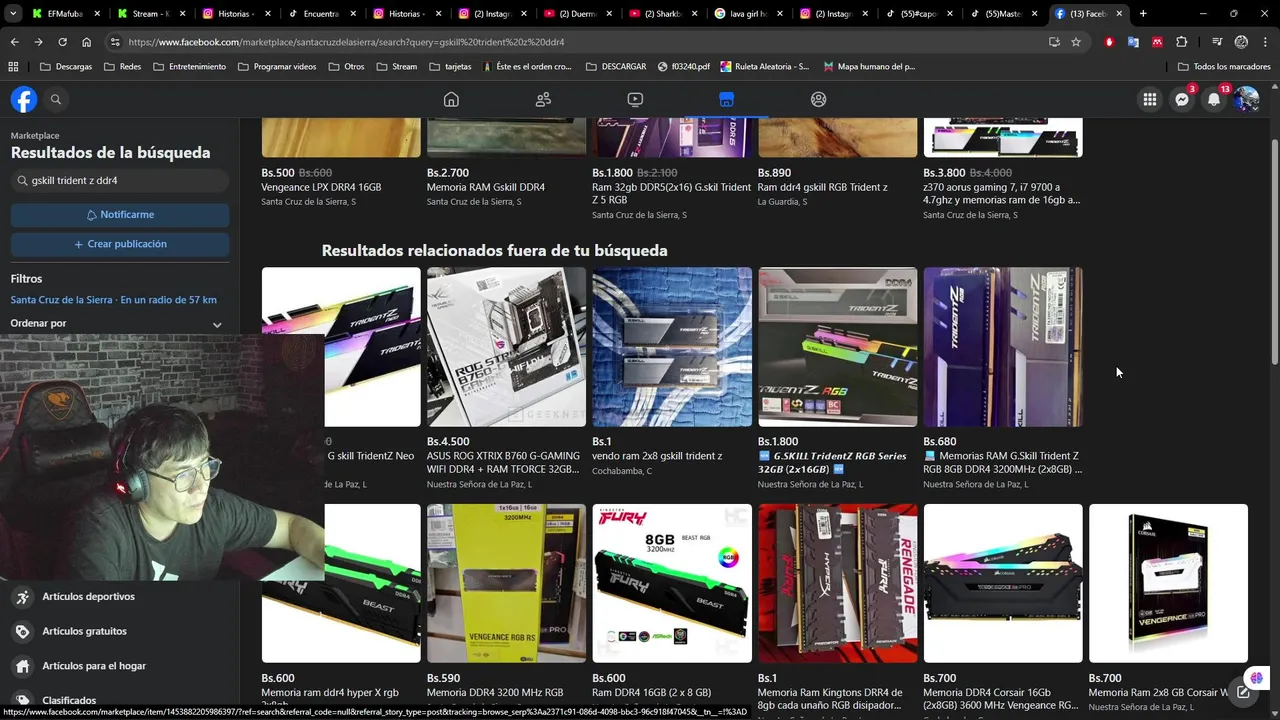Viewport: 1280px width, 720px height.
Task: Open the Ruleta Aleatoria bookmark
Action: tap(764, 66)
